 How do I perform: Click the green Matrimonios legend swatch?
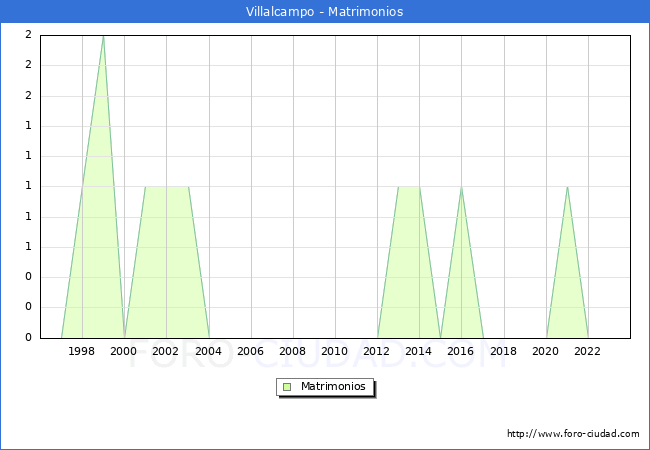287,387
